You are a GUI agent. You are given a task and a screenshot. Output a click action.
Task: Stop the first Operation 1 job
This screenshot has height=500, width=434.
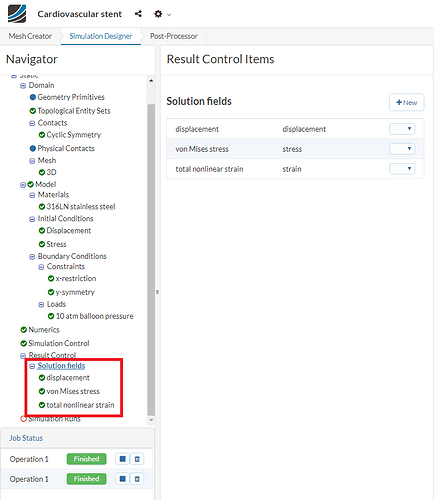tap(122, 459)
